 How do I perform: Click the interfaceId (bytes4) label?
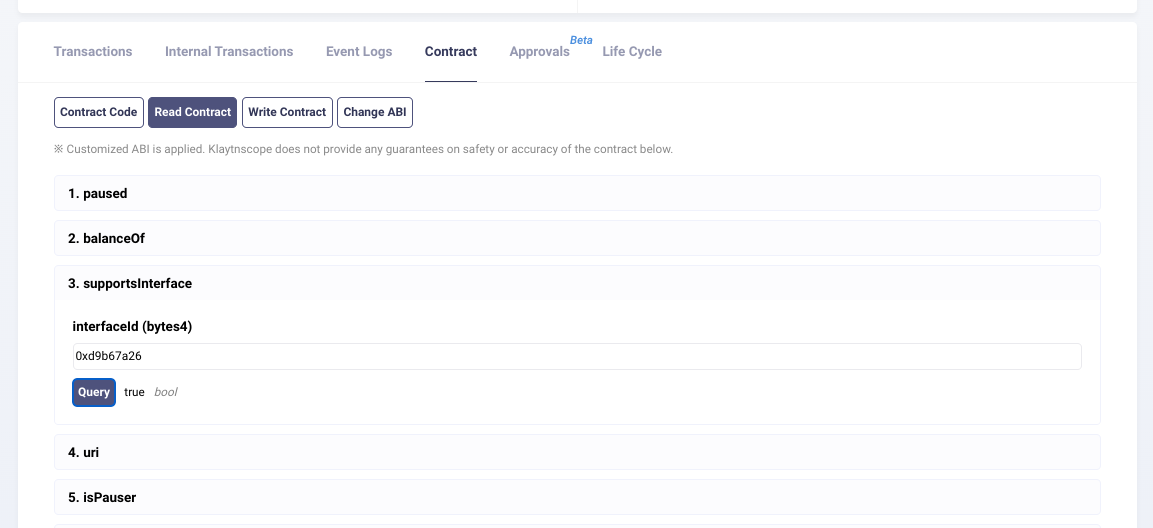132,327
